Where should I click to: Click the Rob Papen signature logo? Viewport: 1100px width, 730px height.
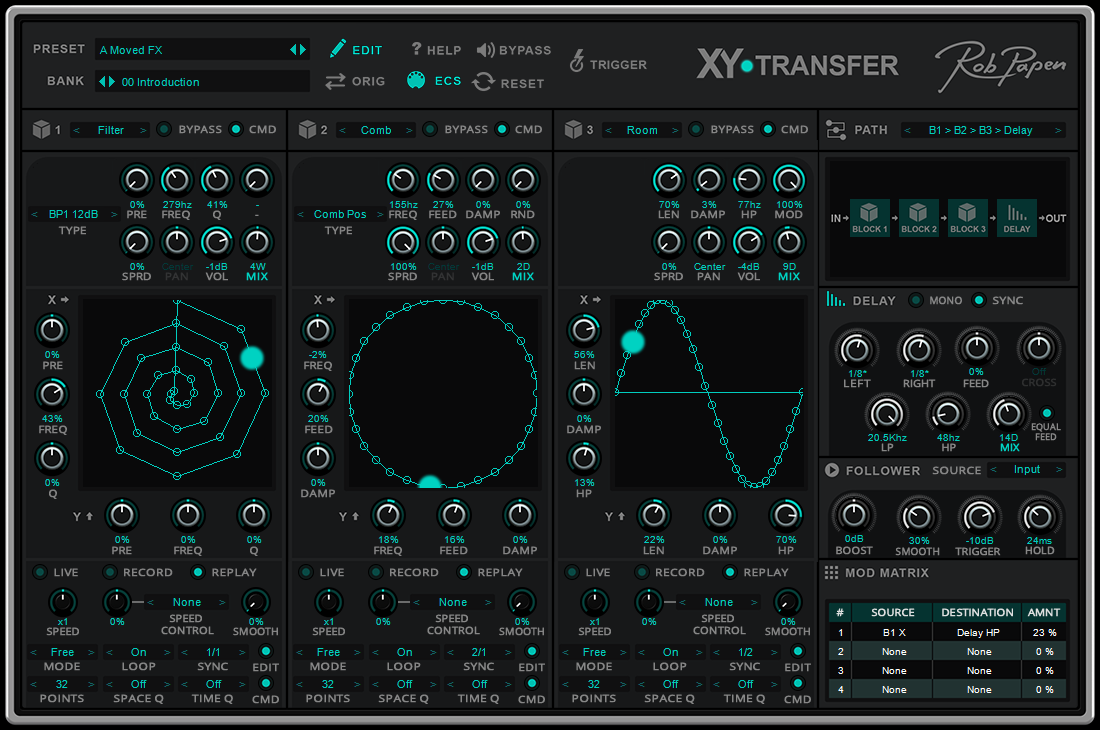coord(1000,65)
